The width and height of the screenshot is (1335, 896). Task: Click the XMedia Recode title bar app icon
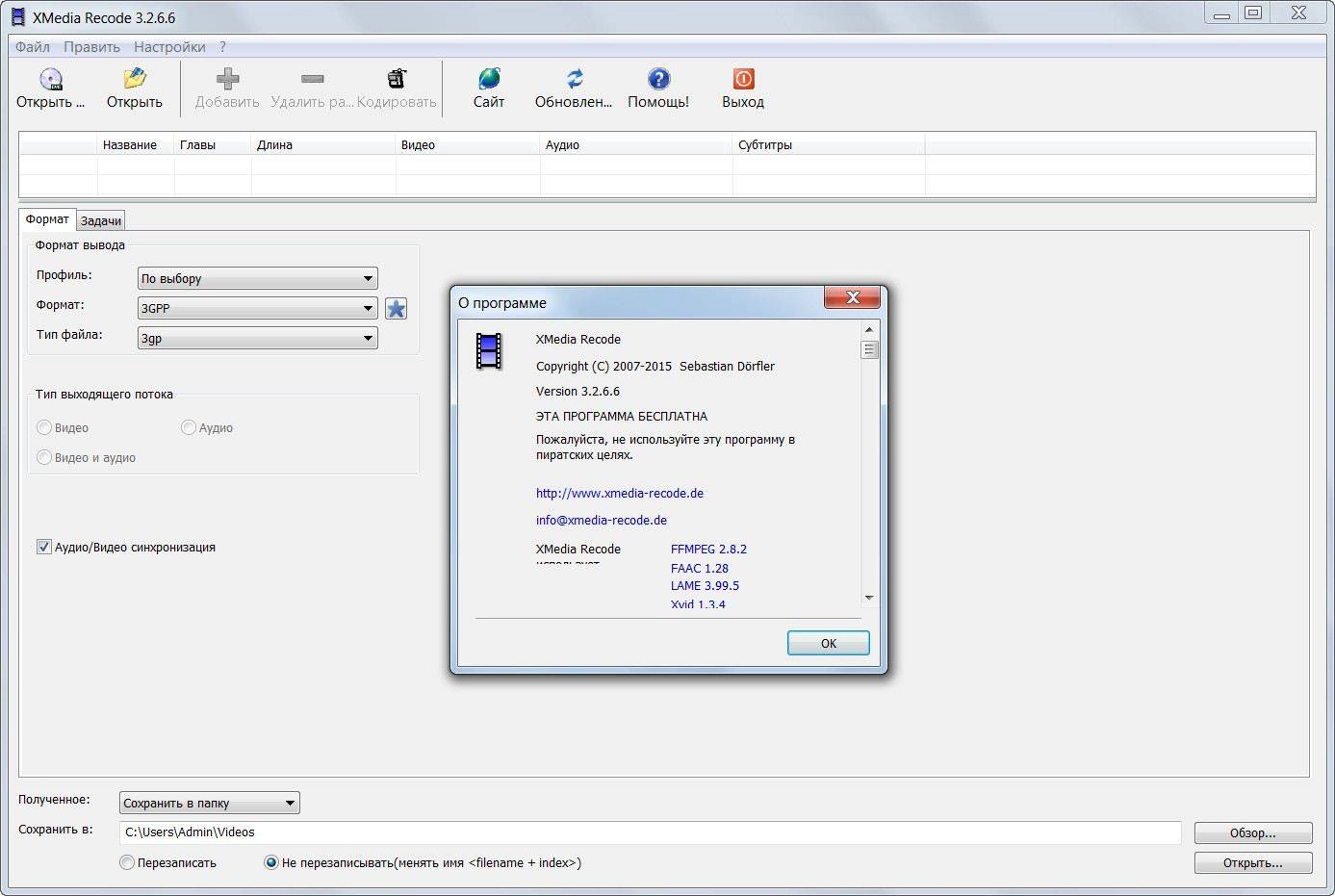click(17, 17)
